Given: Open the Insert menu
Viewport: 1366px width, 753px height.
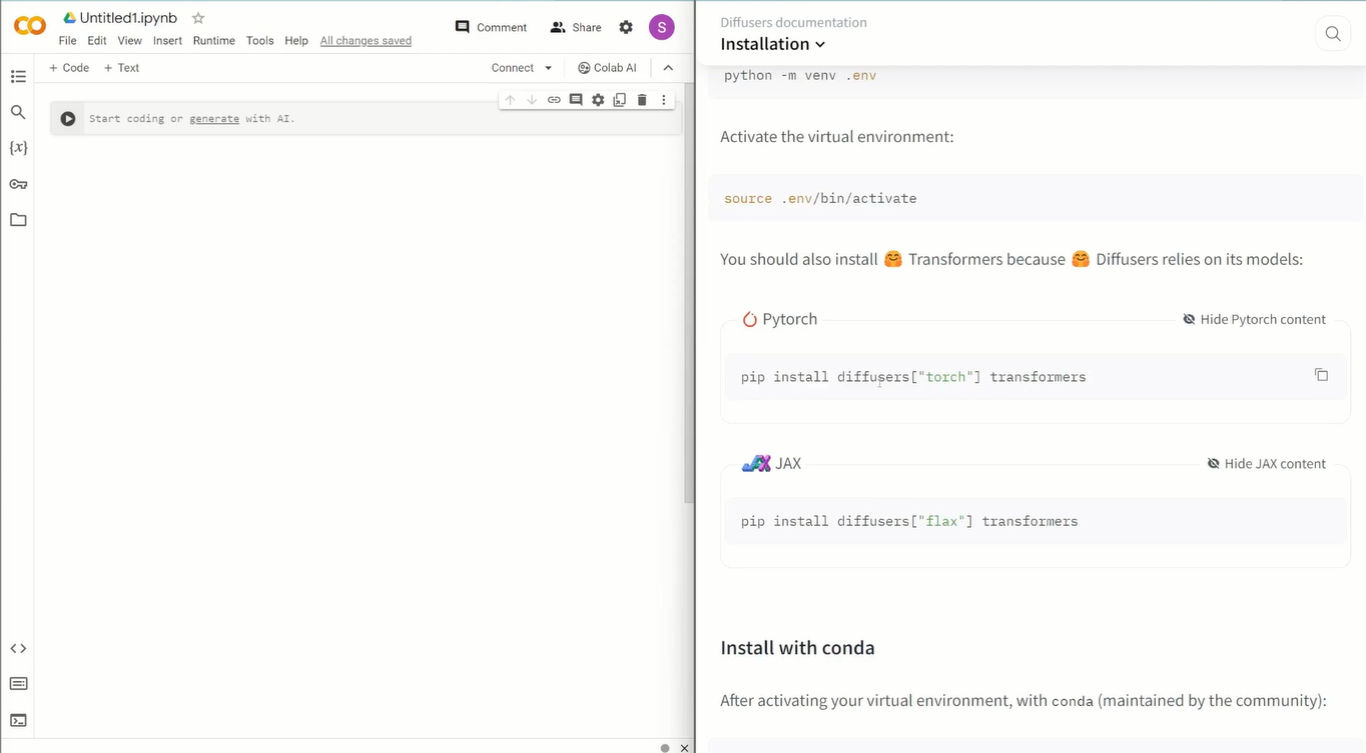Looking at the screenshot, I should point(167,41).
